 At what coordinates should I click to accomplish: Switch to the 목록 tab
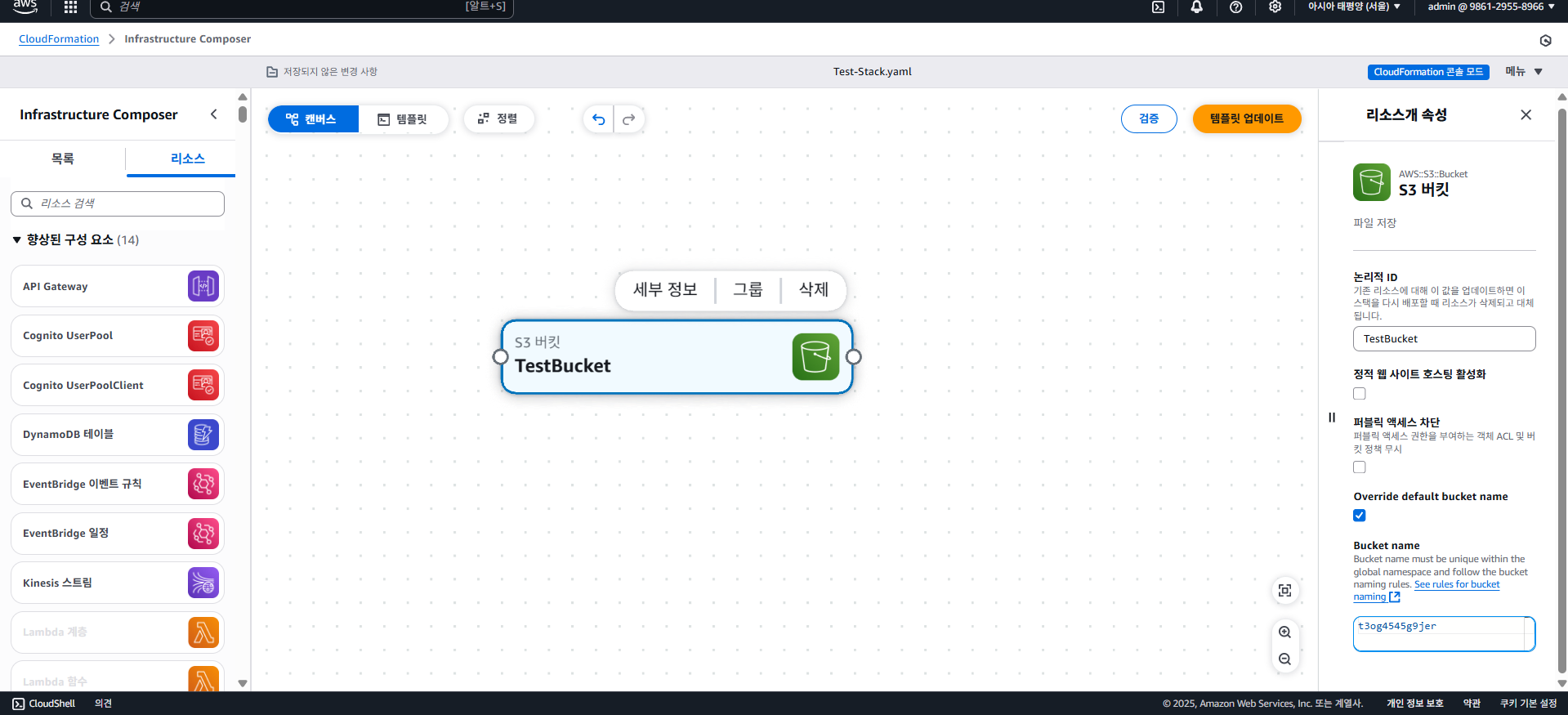pos(63,159)
